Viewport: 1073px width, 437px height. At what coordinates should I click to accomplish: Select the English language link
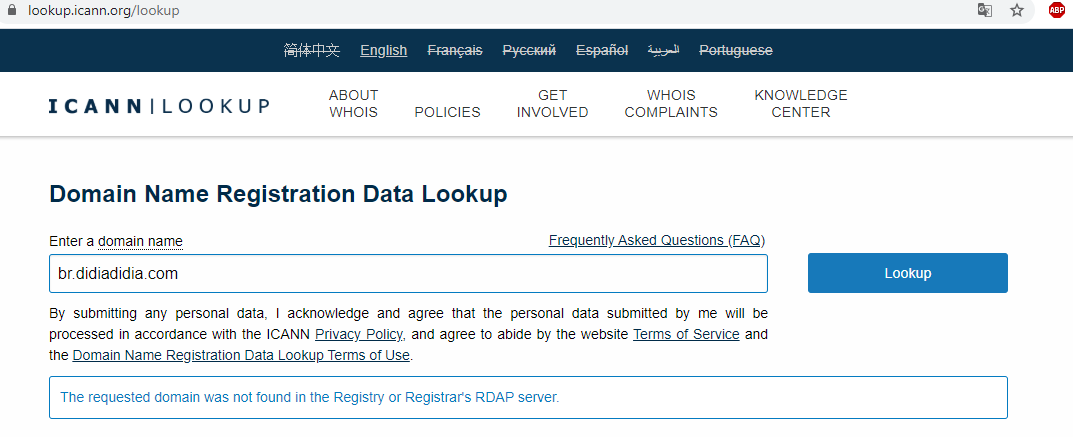pyautogui.click(x=384, y=51)
